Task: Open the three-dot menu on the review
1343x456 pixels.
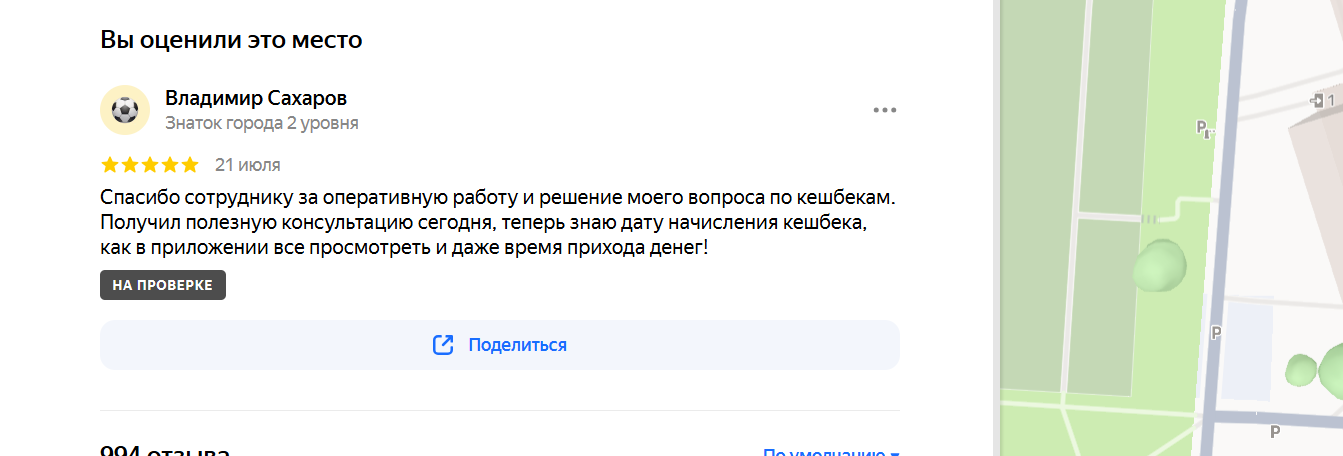Action: [x=885, y=110]
